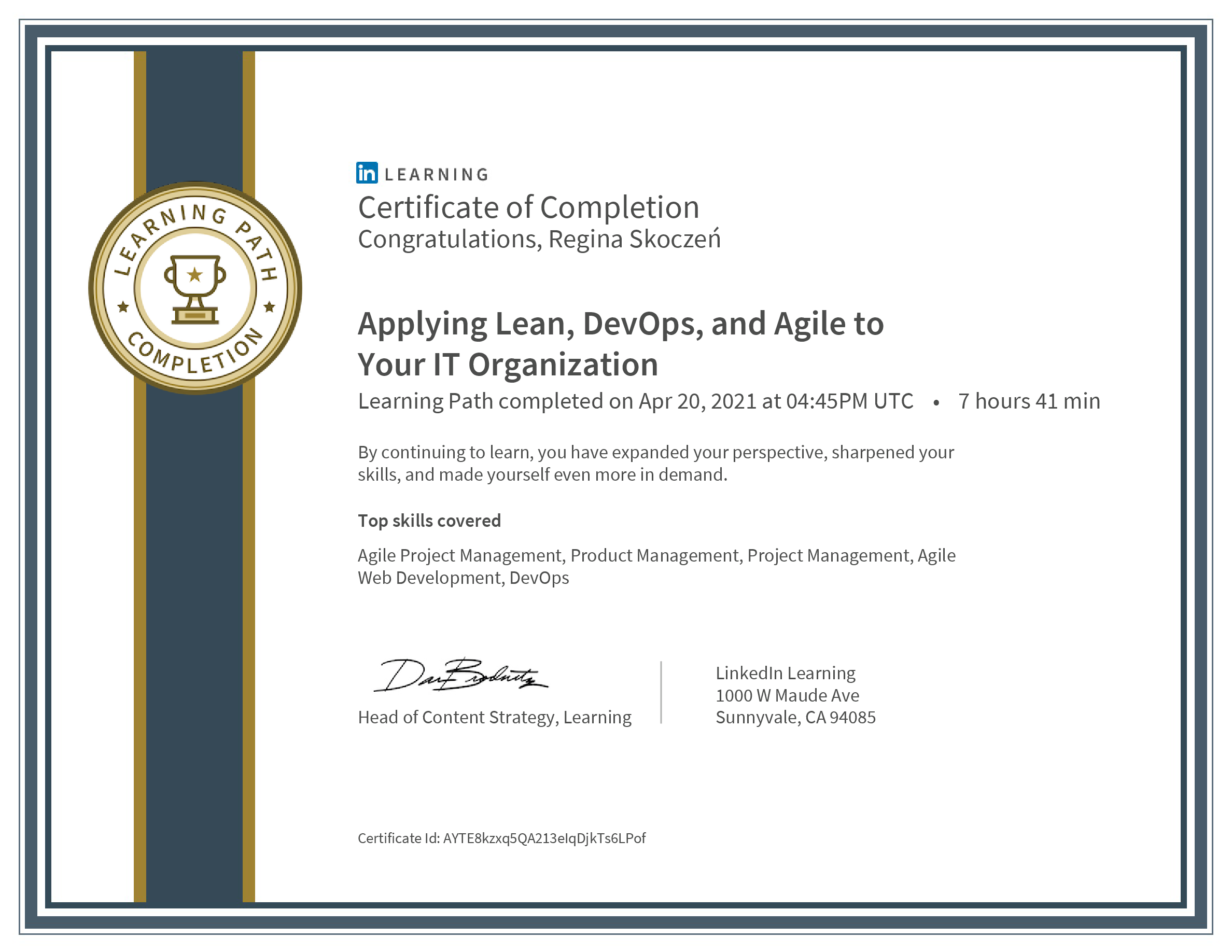
Task: Click the 'Certificate of Completion' heading
Action: point(528,207)
